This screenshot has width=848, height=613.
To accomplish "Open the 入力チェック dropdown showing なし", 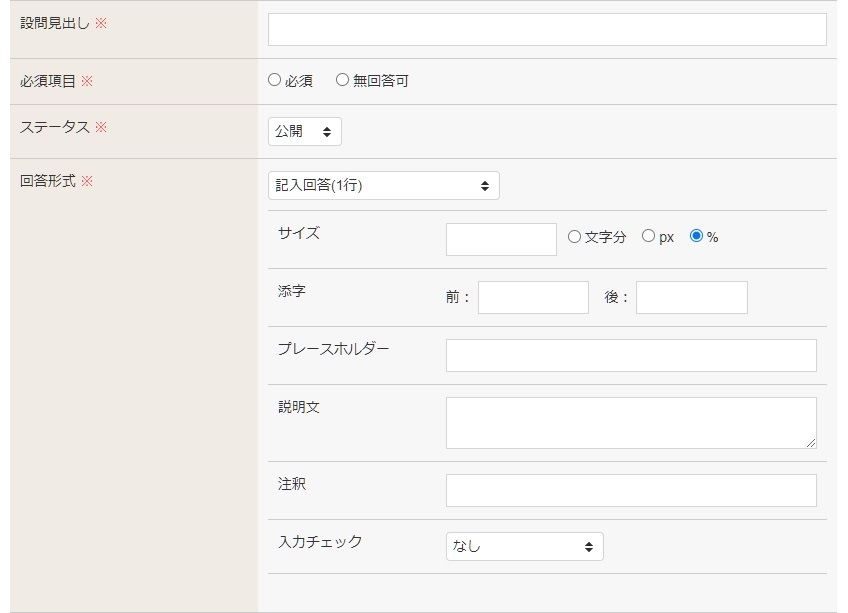I will (x=525, y=546).
